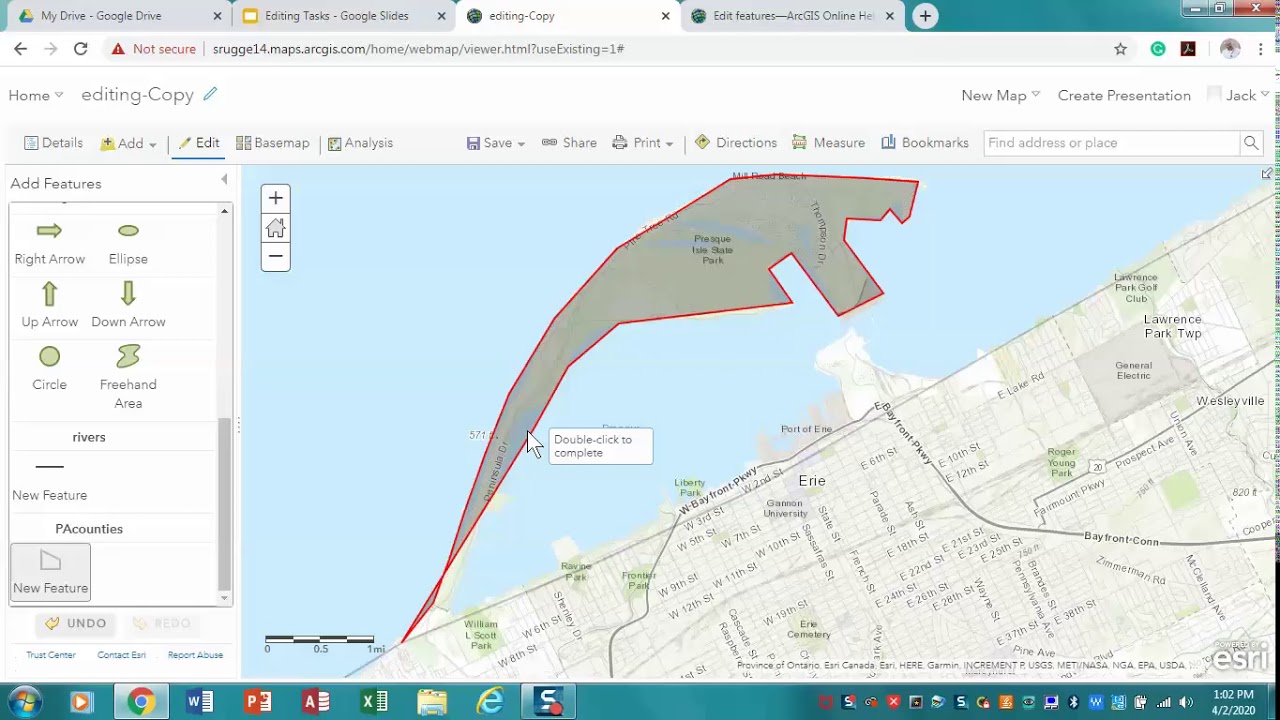Image resolution: width=1280 pixels, height=720 pixels.
Task: Open the Save dropdown
Action: [496, 143]
